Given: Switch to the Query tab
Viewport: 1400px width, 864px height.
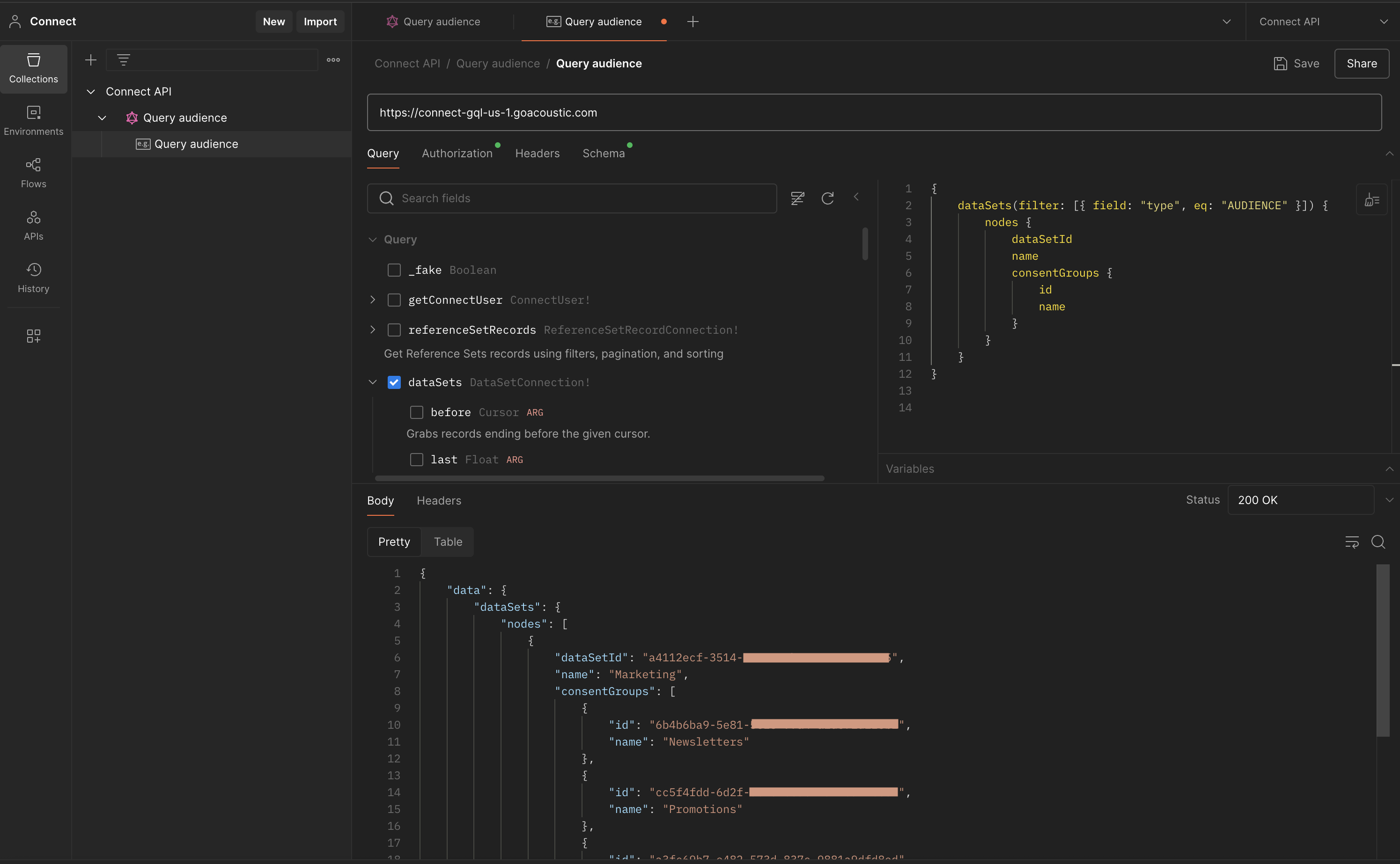Looking at the screenshot, I should coord(383,153).
